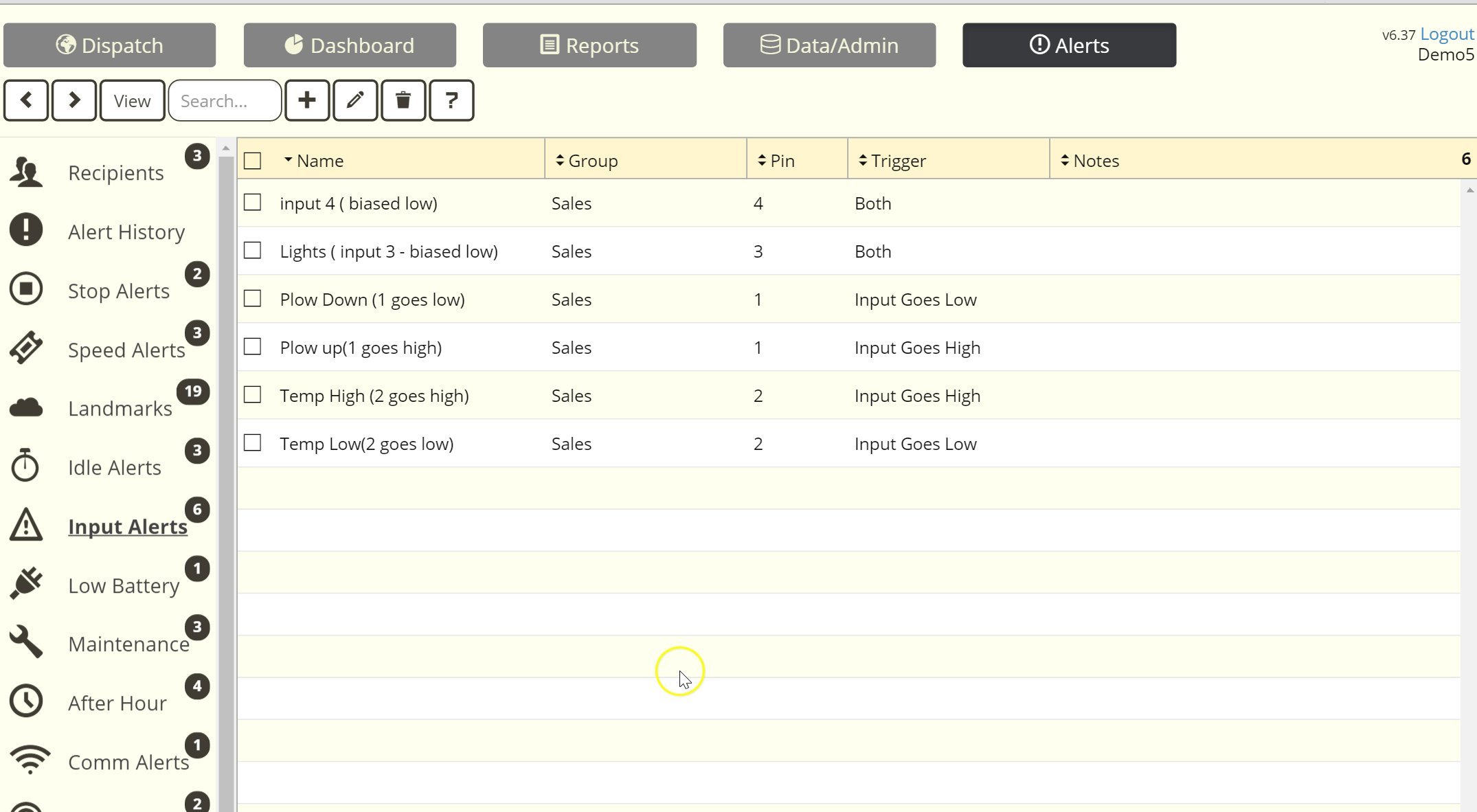The width and height of the screenshot is (1477, 812).
Task: Open Landmarks in the sidebar
Action: 120,409
